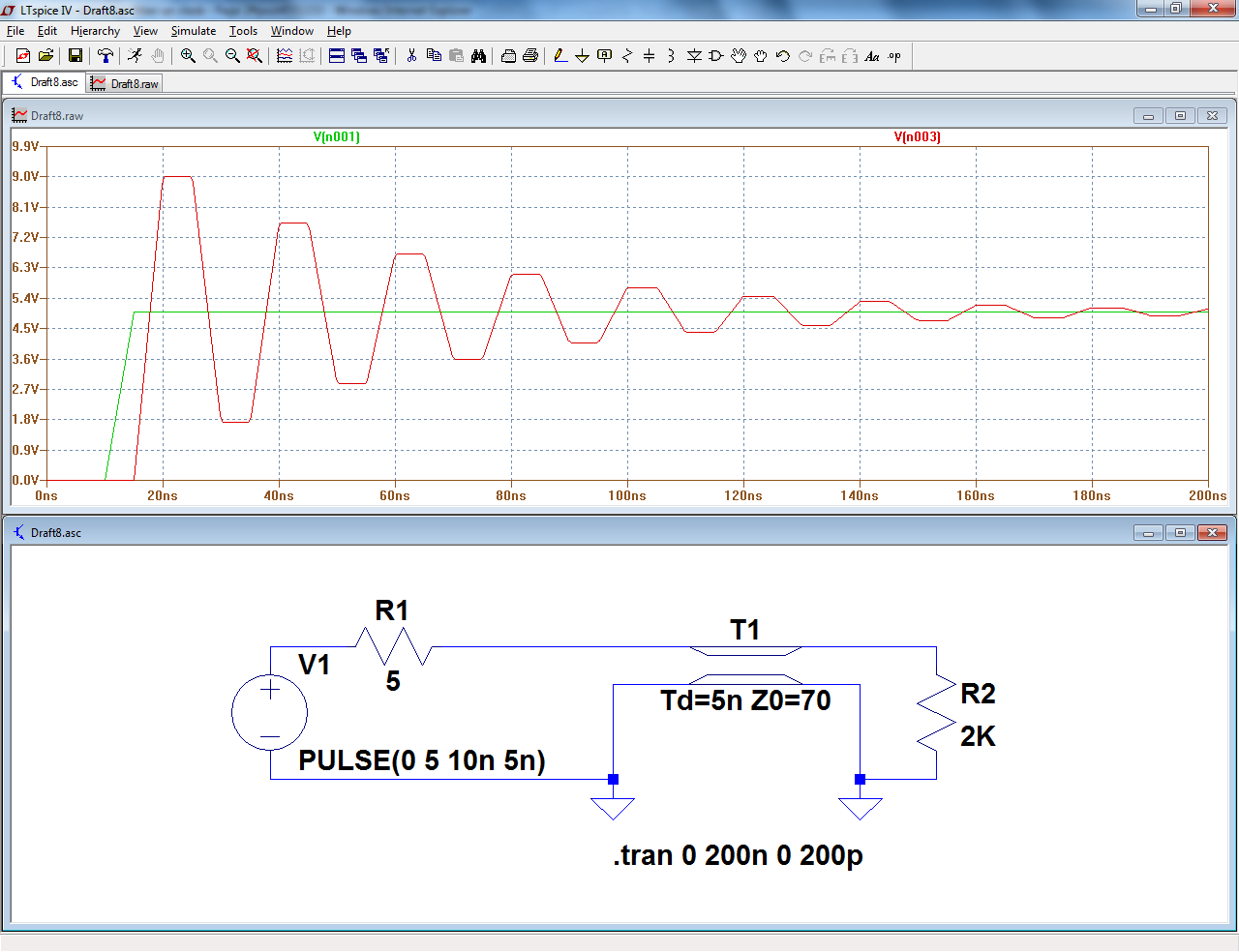
Task: Click the 9.0V vertical axis label
Action: [26, 176]
